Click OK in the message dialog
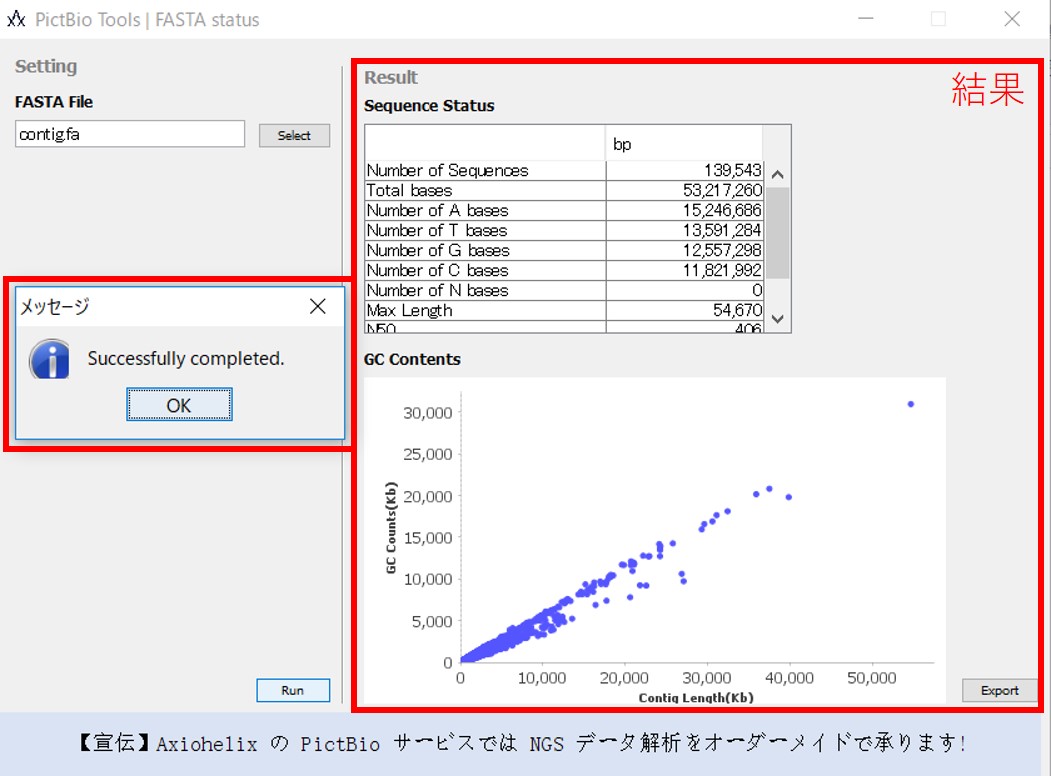Image resolution: width=1051 pixels, height=776 pixels. pos(179,405)
